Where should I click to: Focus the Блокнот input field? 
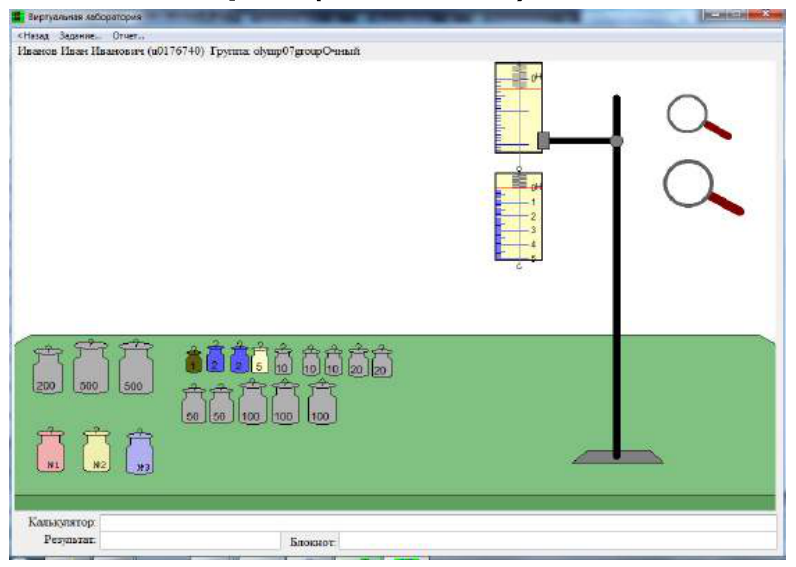click(x=558, y=541)
